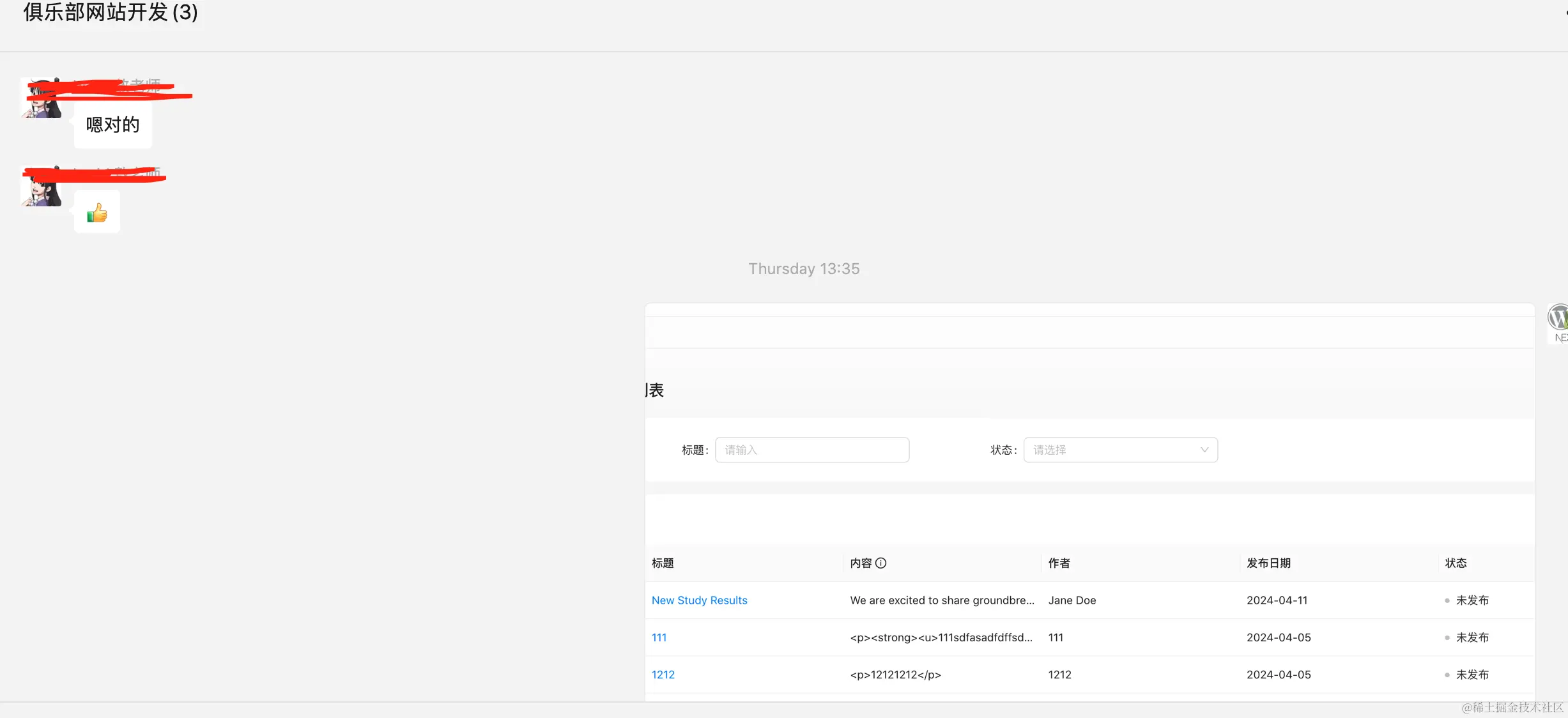This screenshot has height=718, width=1568.
Task: Open the New Study Results link
Action: point(699,600)
